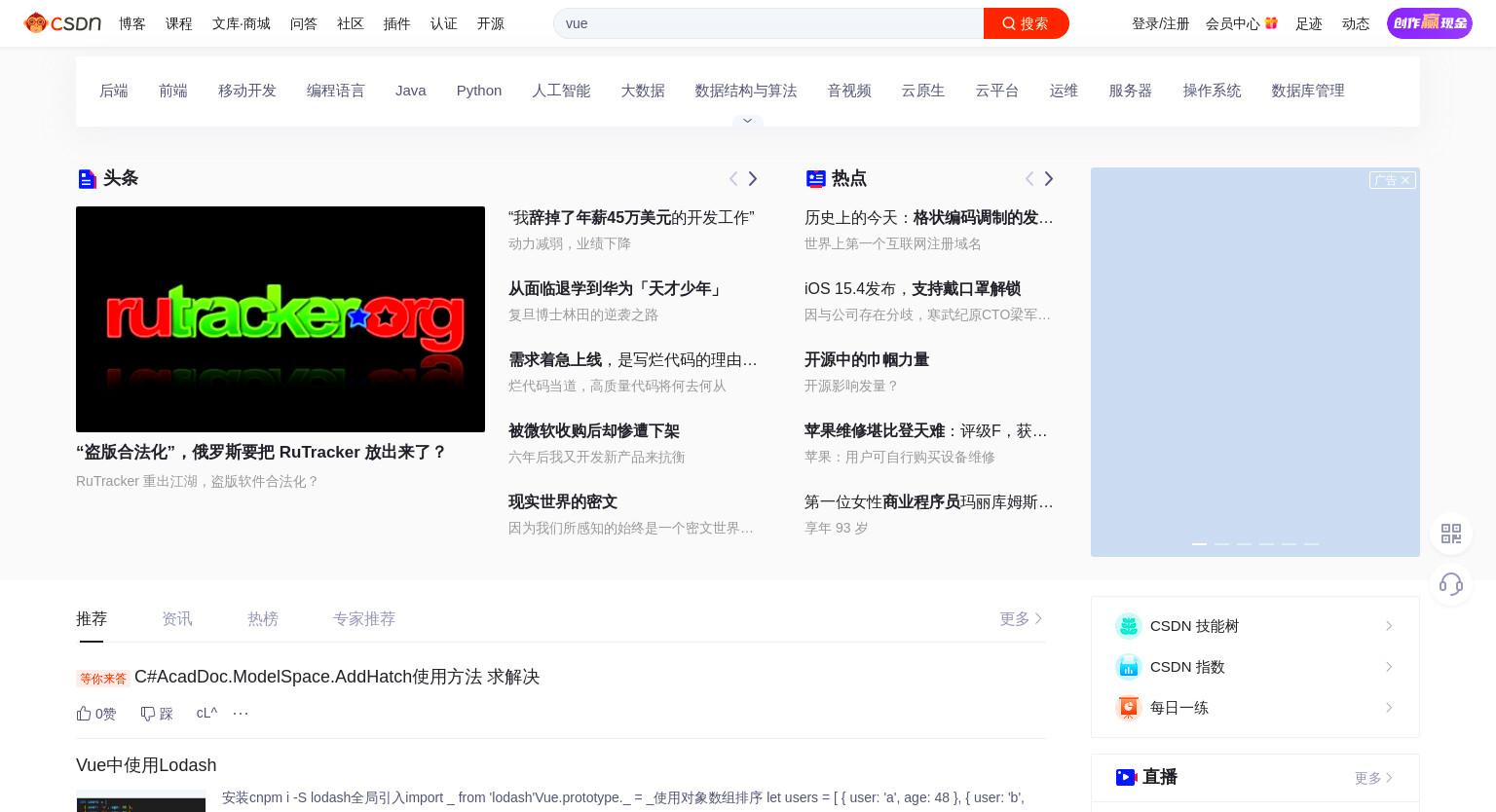1496x812 pixels.
Task: Select last advertisement carousel indicator dot
Action: point(1311,543)
